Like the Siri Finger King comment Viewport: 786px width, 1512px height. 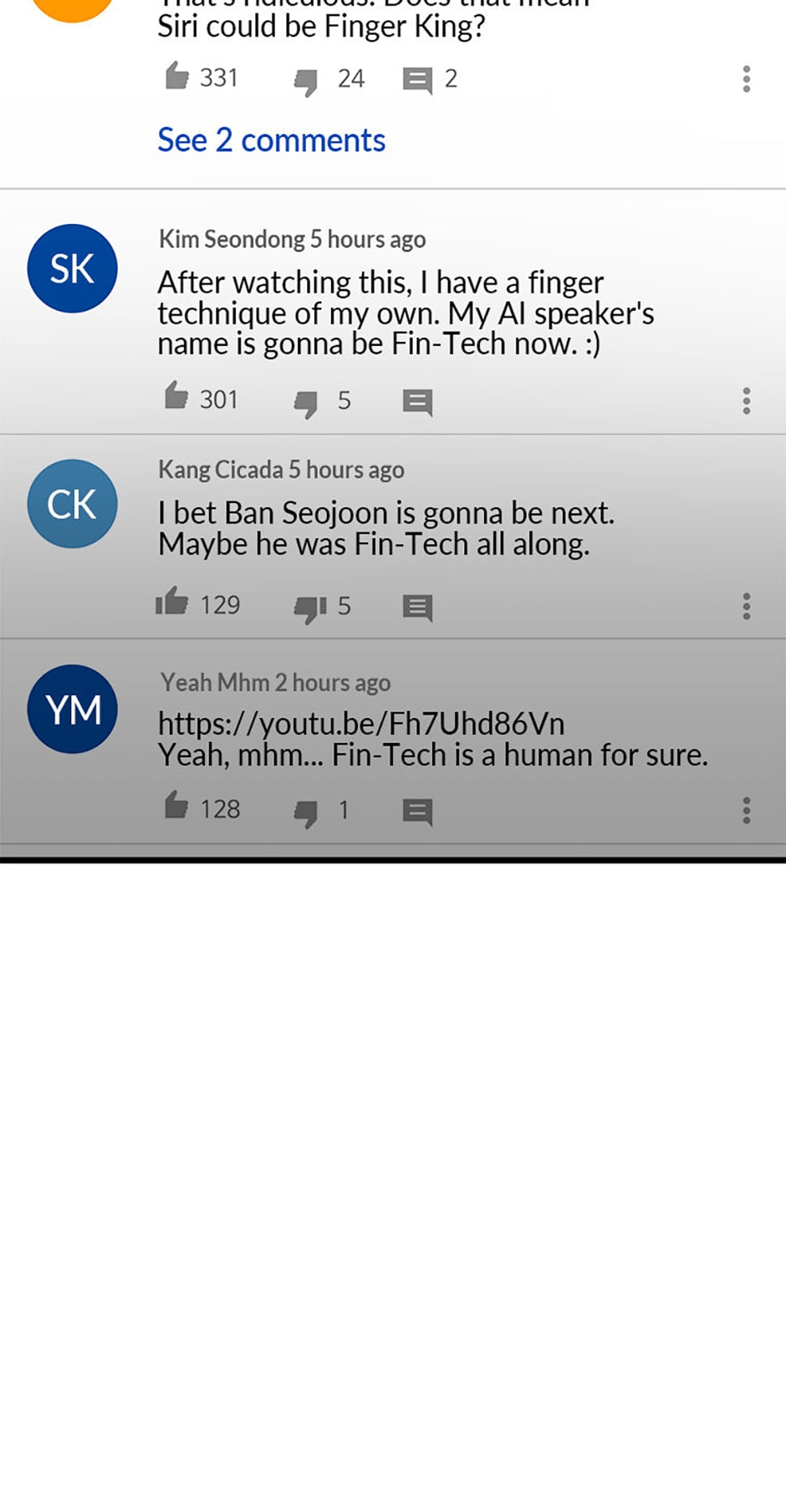click(x=176, y=76)
